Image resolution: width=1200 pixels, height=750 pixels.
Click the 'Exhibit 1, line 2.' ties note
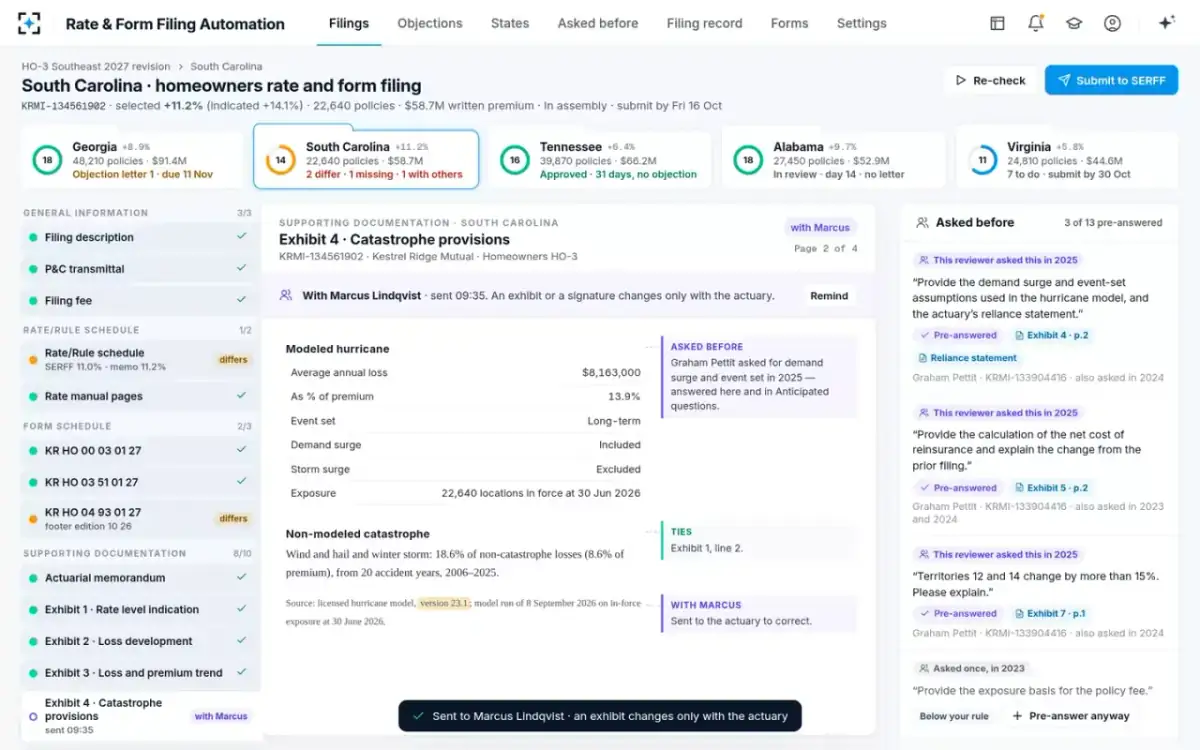(x=707, y=548)
